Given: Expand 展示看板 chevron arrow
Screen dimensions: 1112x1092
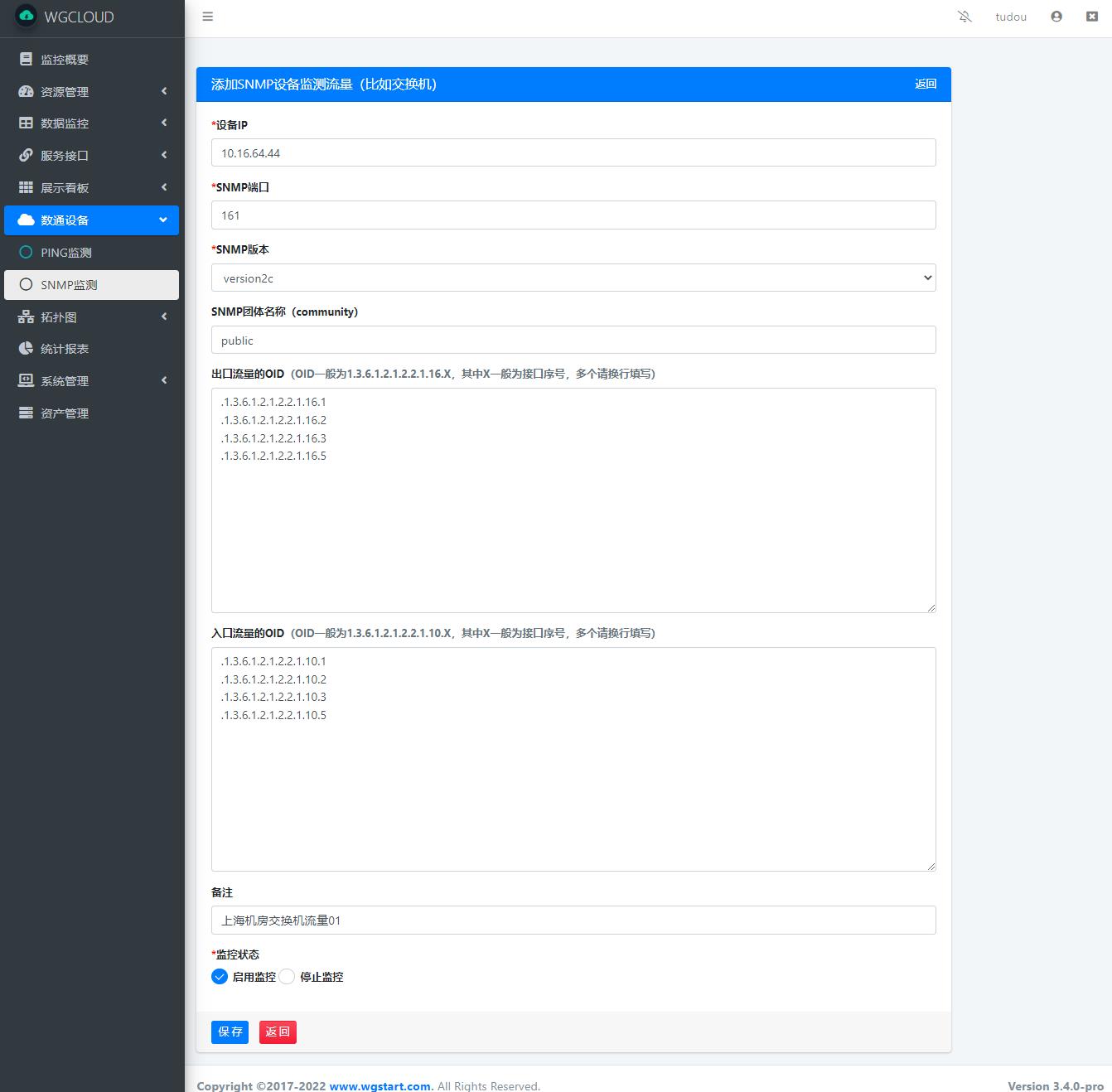Looking at the screenshot, I should (164, 187).
